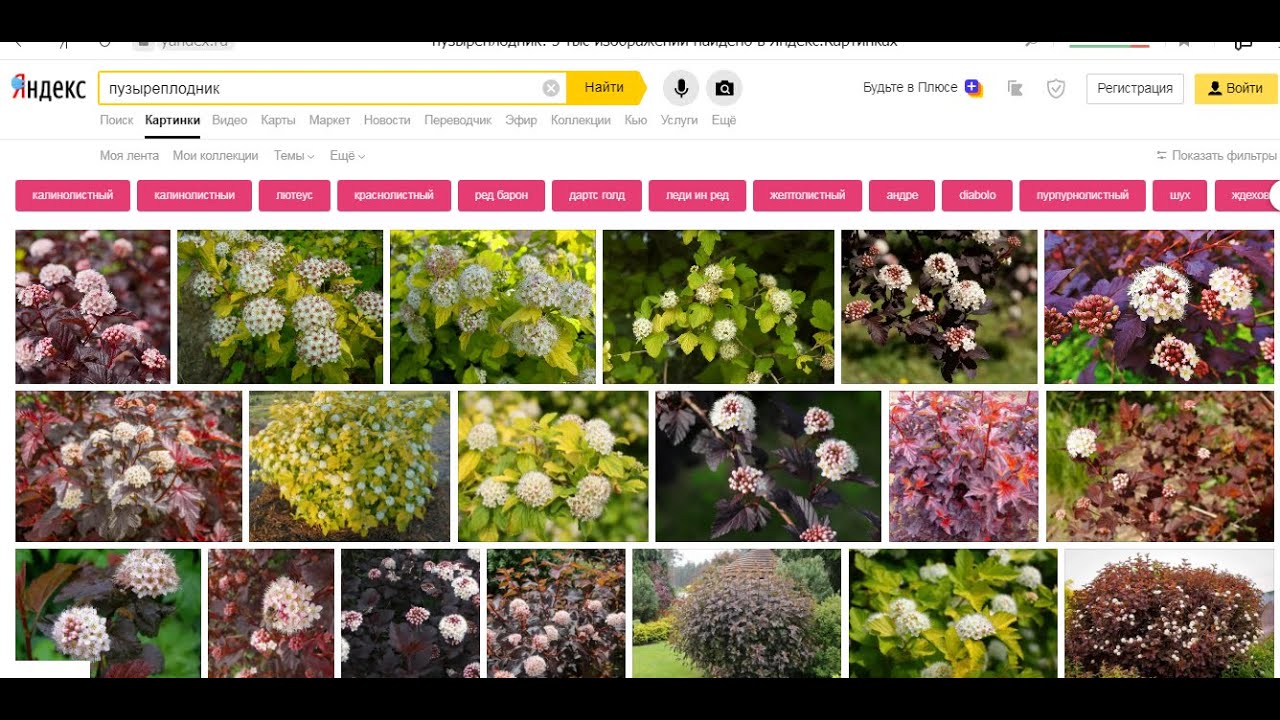The height and width of the screenshot is (720, 1280).
Task: Click the Будьте в Плюсе link
Action: [x=910, y=88]
